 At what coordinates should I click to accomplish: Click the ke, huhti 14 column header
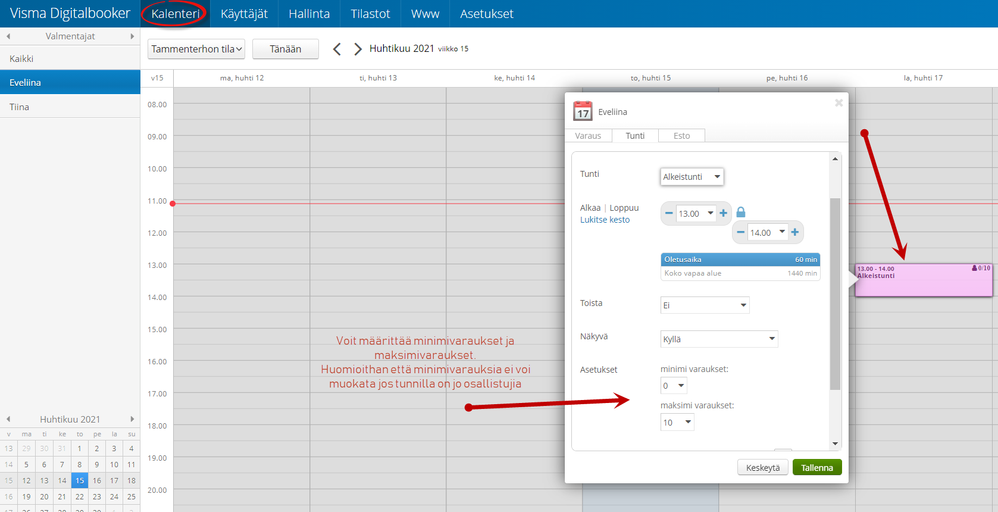click(514, 78)
